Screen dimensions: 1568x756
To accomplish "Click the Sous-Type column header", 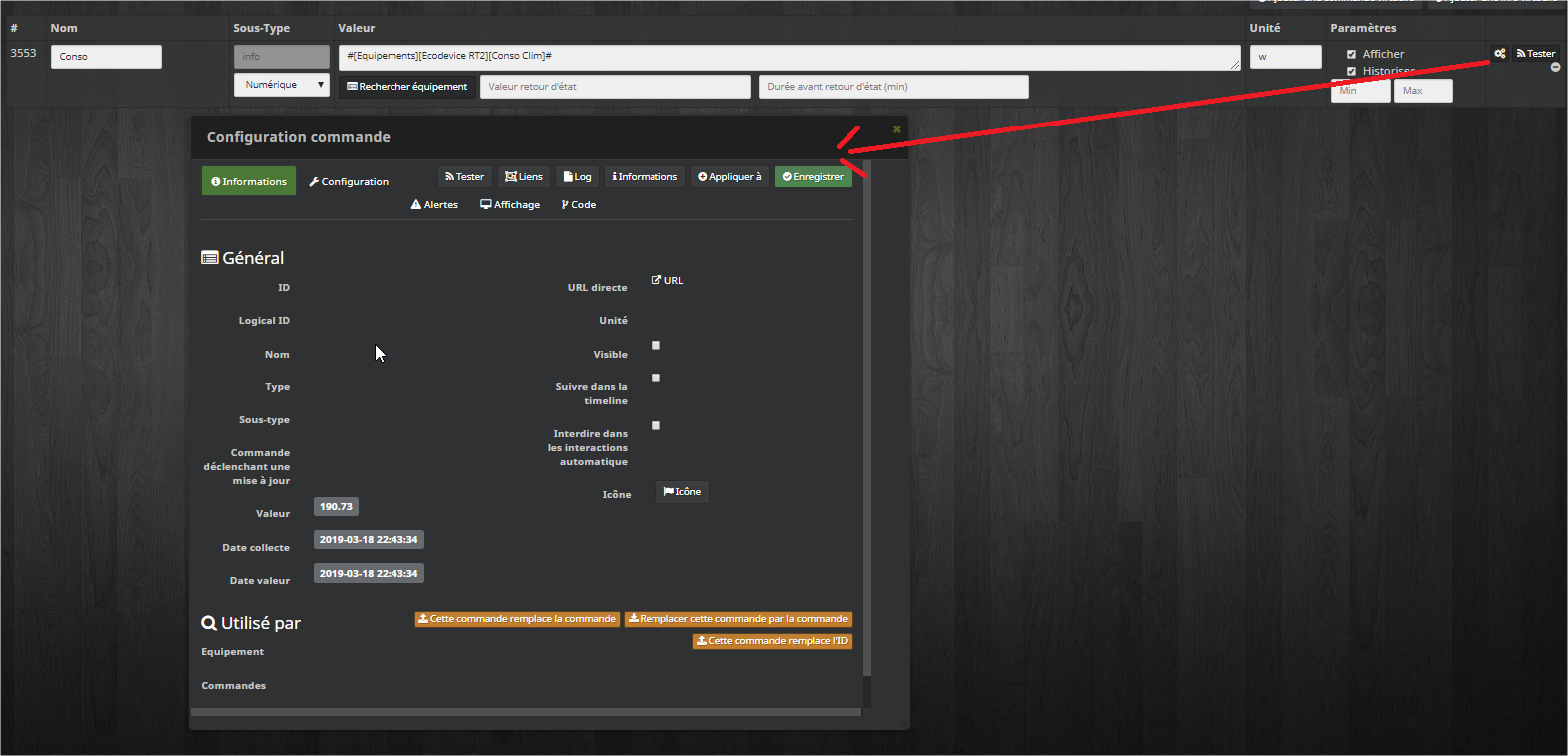I will (x=261, y=28).
